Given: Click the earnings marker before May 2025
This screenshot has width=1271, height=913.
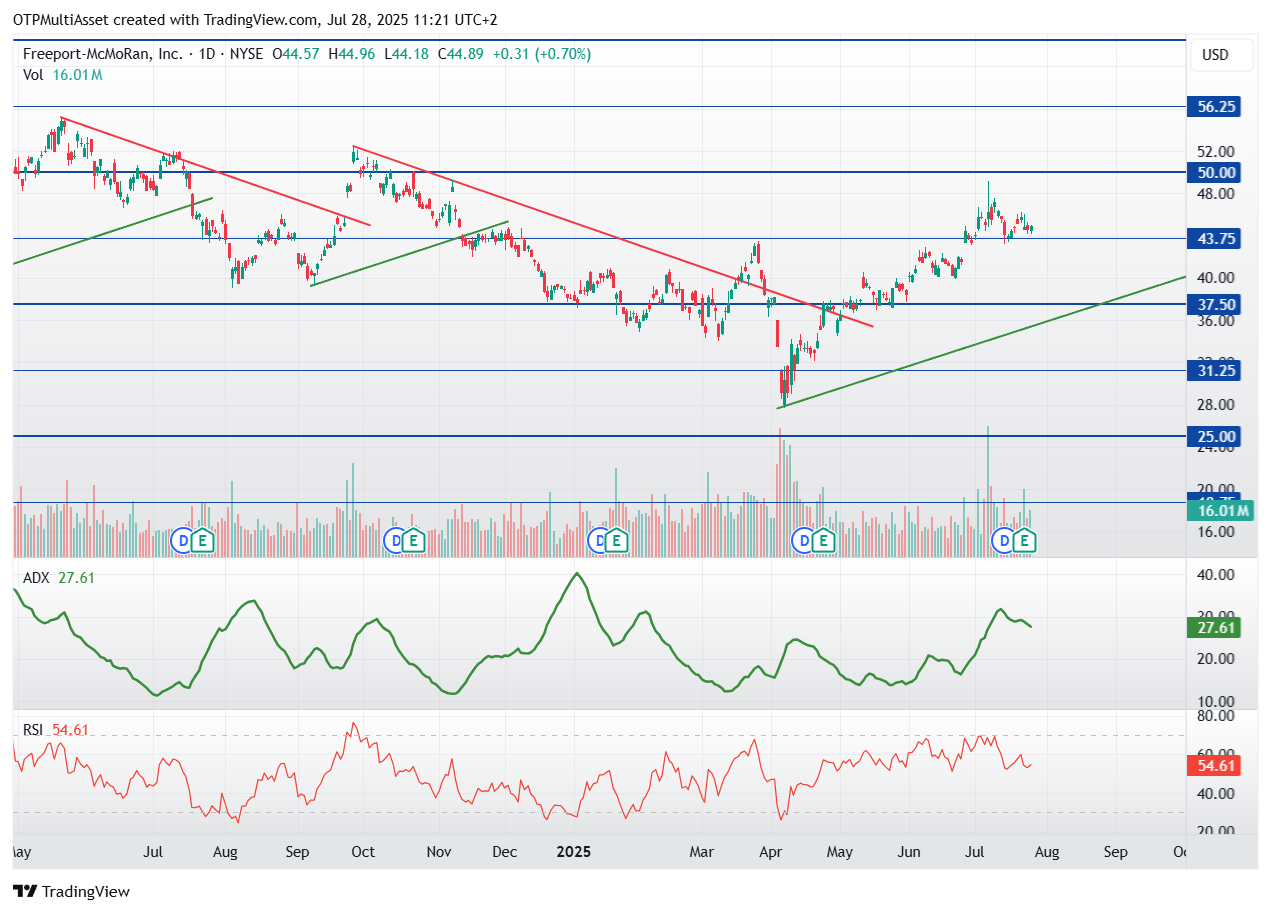Looking at the screenshot, I should [823, 541].
